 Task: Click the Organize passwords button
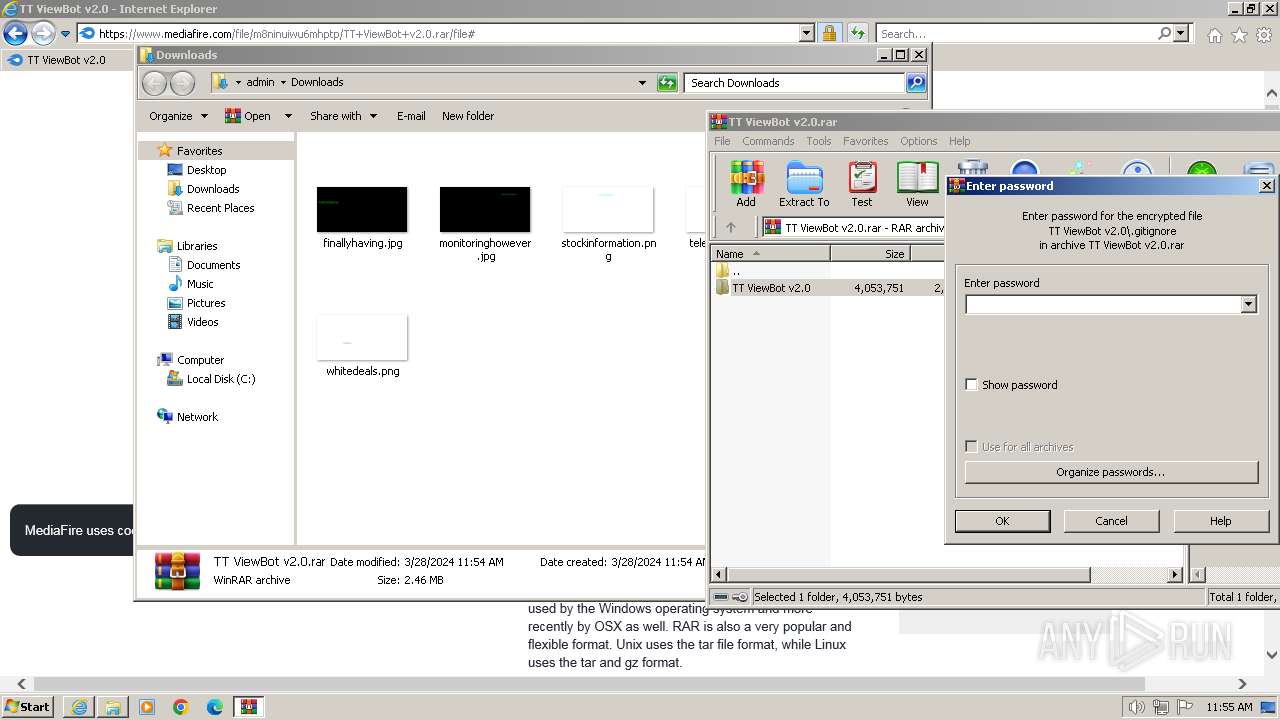(1111, 472)
